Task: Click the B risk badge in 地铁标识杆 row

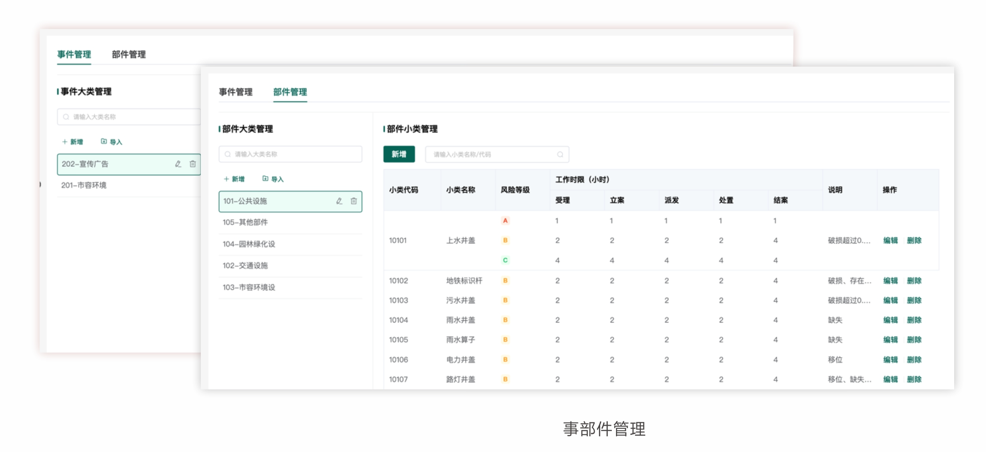Action: pos(505,280)
